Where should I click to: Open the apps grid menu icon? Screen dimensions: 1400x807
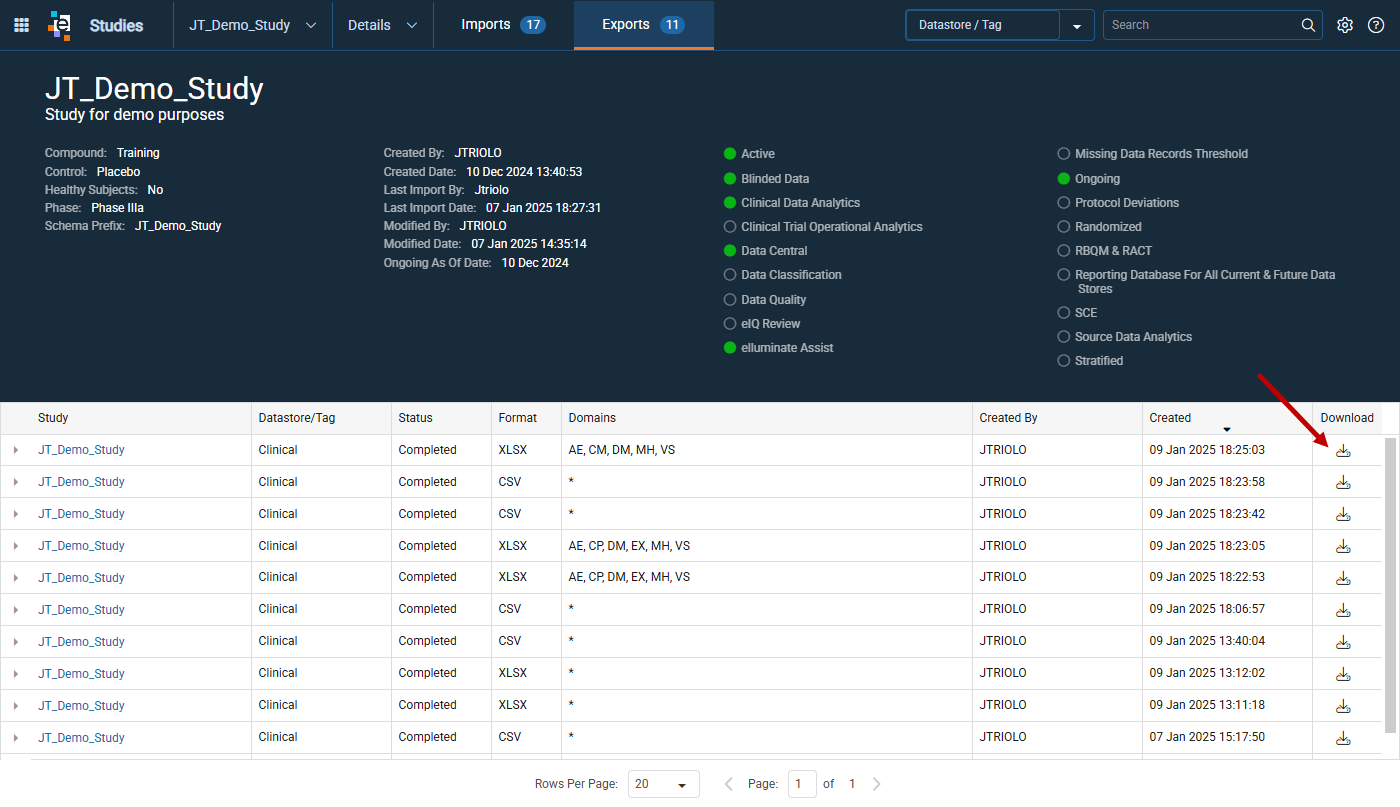tap(21, 25)
